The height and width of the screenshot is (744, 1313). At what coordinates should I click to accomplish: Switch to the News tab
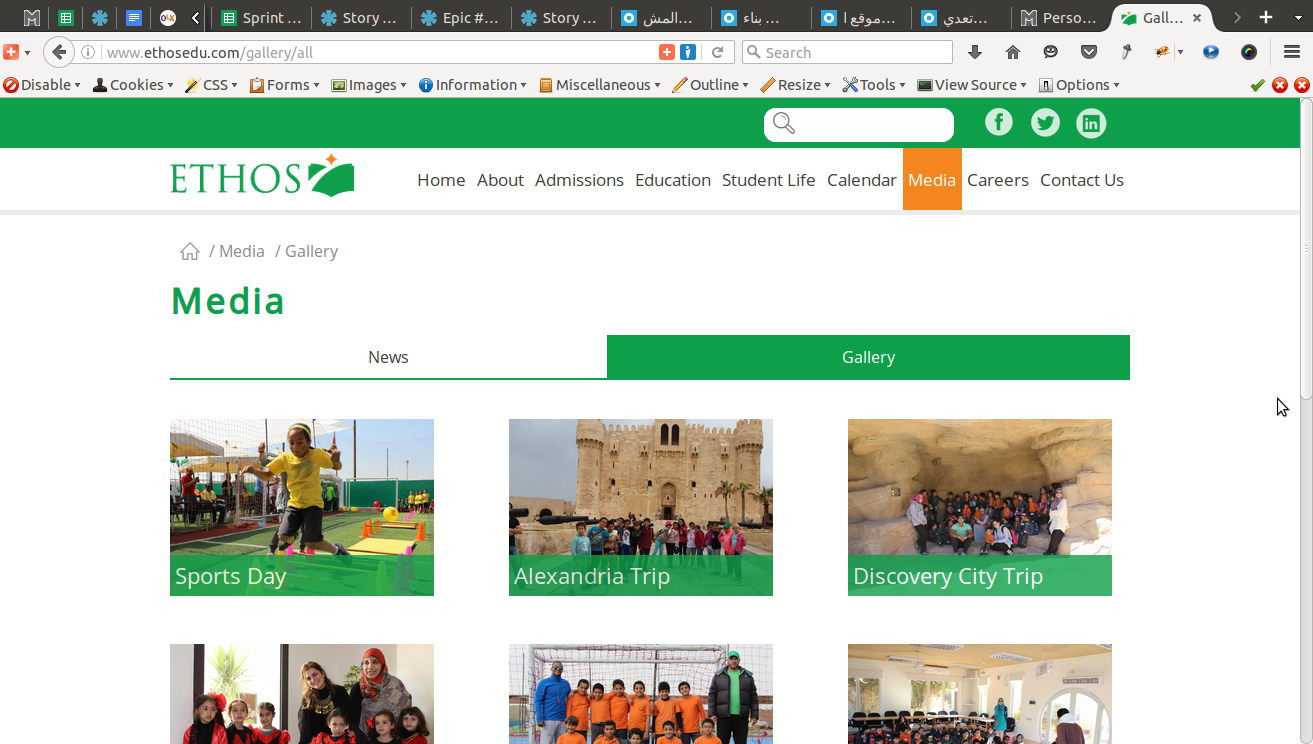click(388, 357)
